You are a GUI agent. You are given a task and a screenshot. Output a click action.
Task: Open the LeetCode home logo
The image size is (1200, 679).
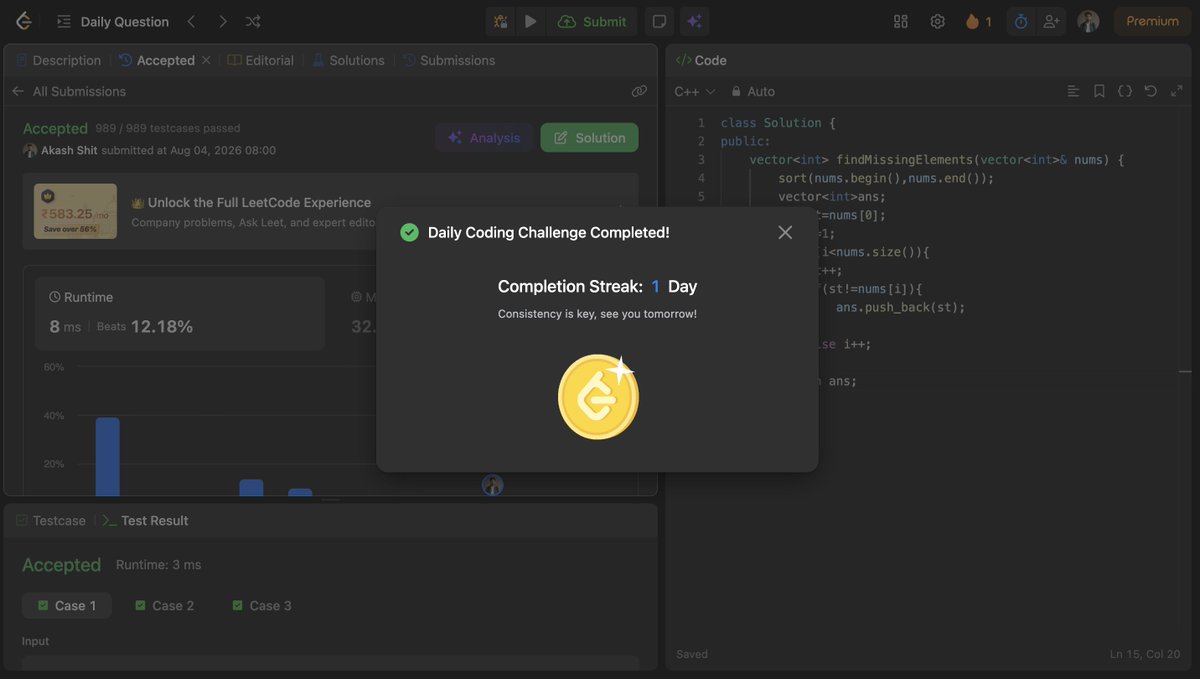24,21
